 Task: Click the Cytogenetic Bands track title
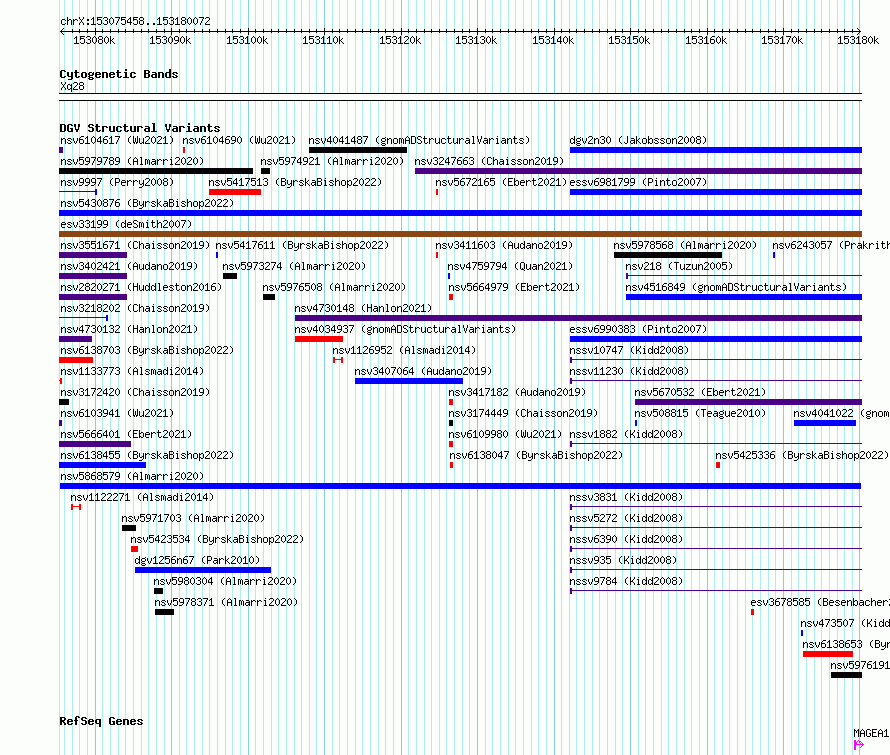tap(119, 74)
